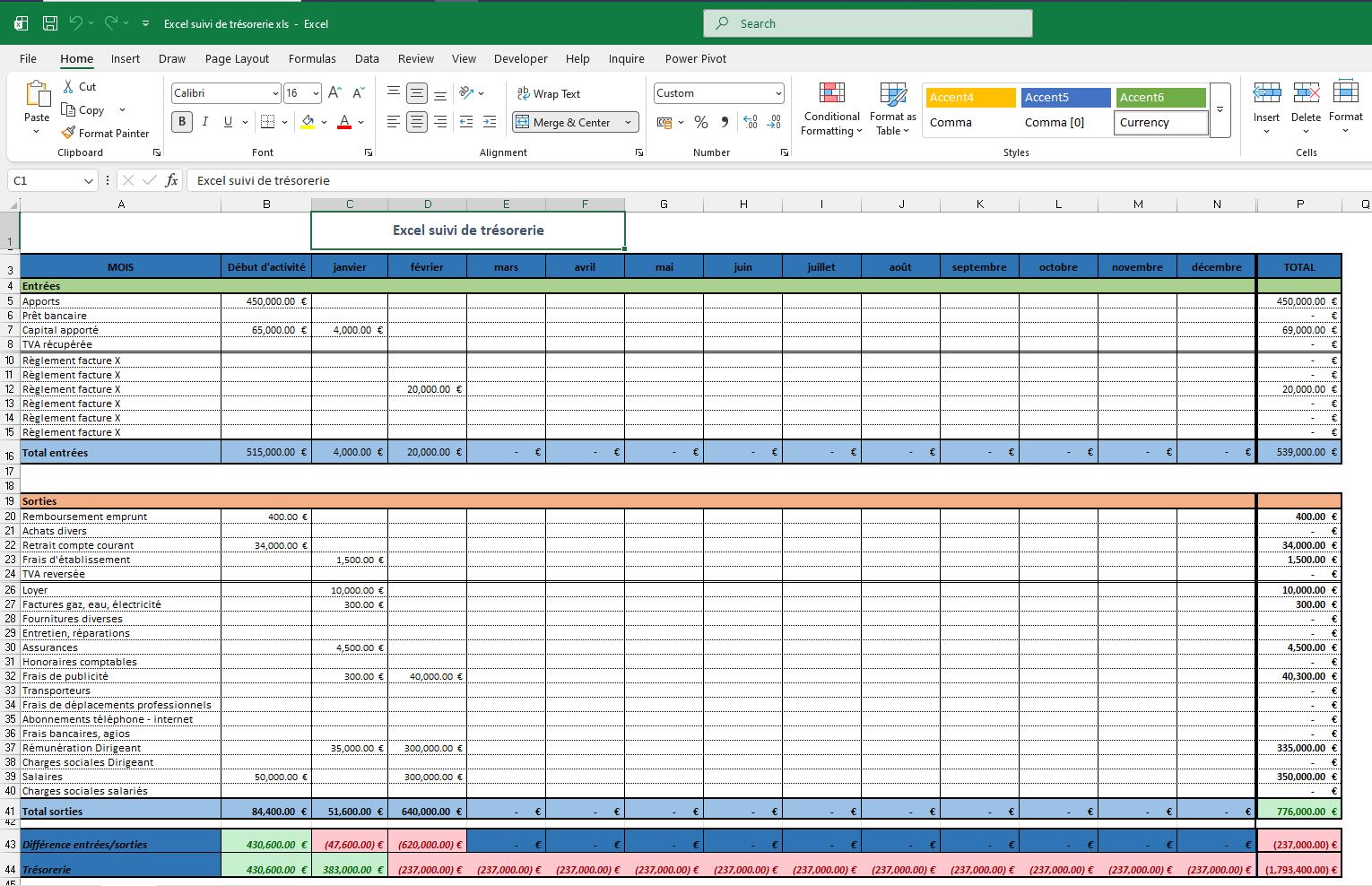Click the formula bar text

[264, 180]
